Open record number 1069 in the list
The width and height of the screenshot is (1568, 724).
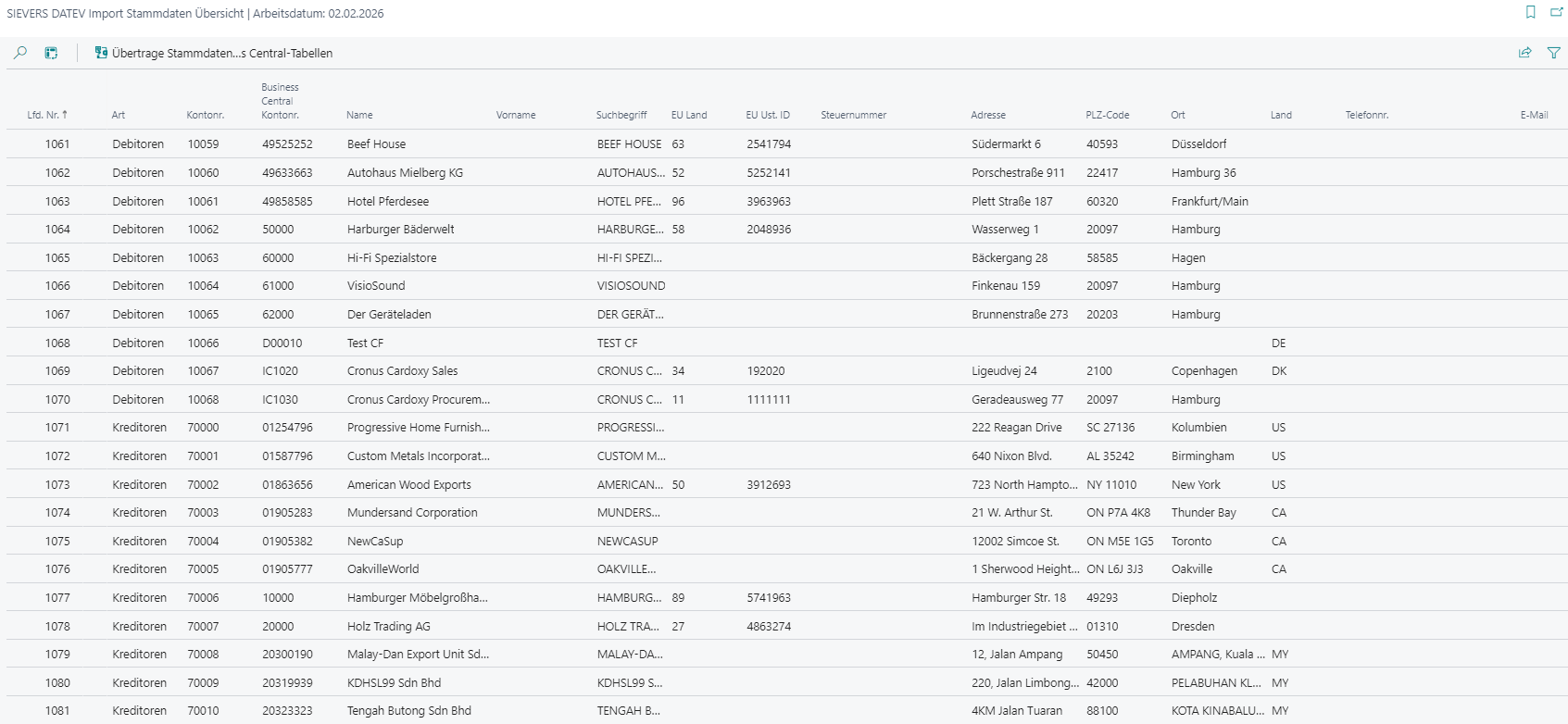(x=57, y=371)
